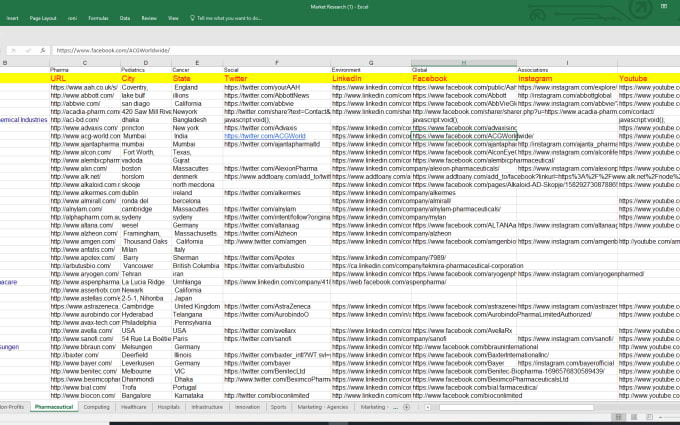The image size is (680, 425).
Task: Switch to the Computing sheet tab
Action: tap(97, 407)
